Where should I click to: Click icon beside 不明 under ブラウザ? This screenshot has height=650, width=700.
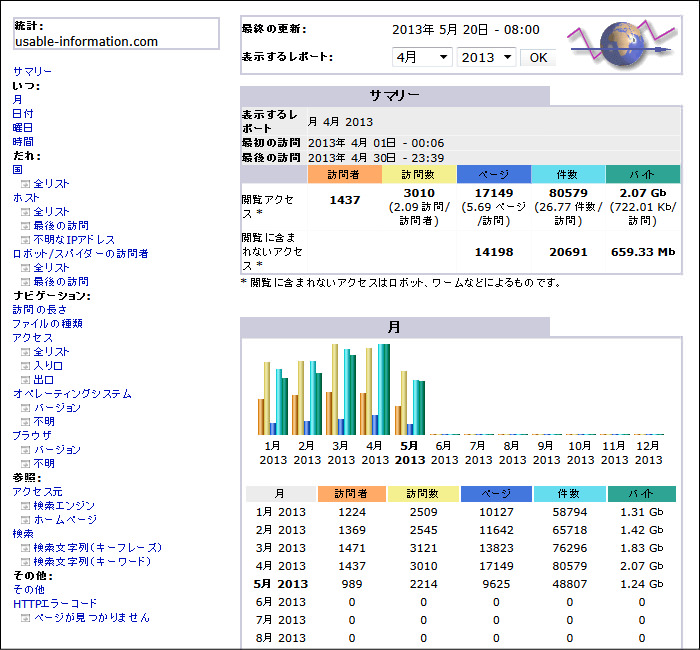click(x=25, y=464)
